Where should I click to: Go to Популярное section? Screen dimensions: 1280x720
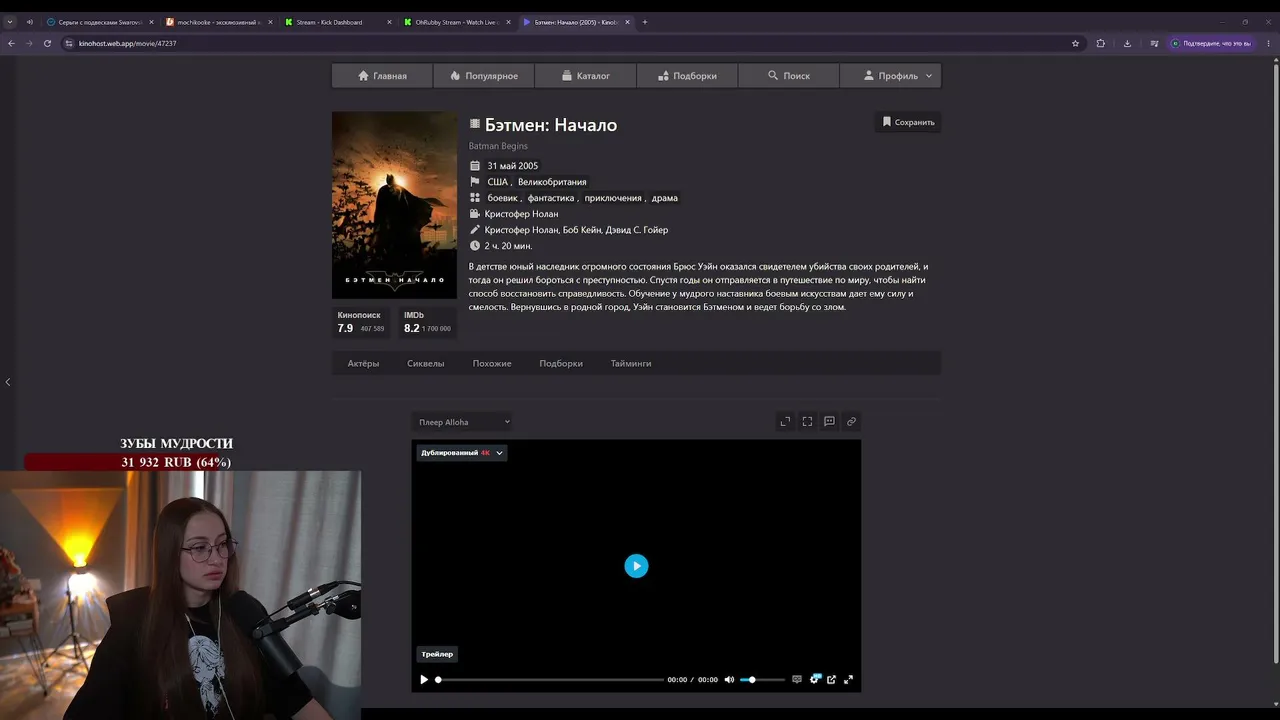click(x=484, y=76)
